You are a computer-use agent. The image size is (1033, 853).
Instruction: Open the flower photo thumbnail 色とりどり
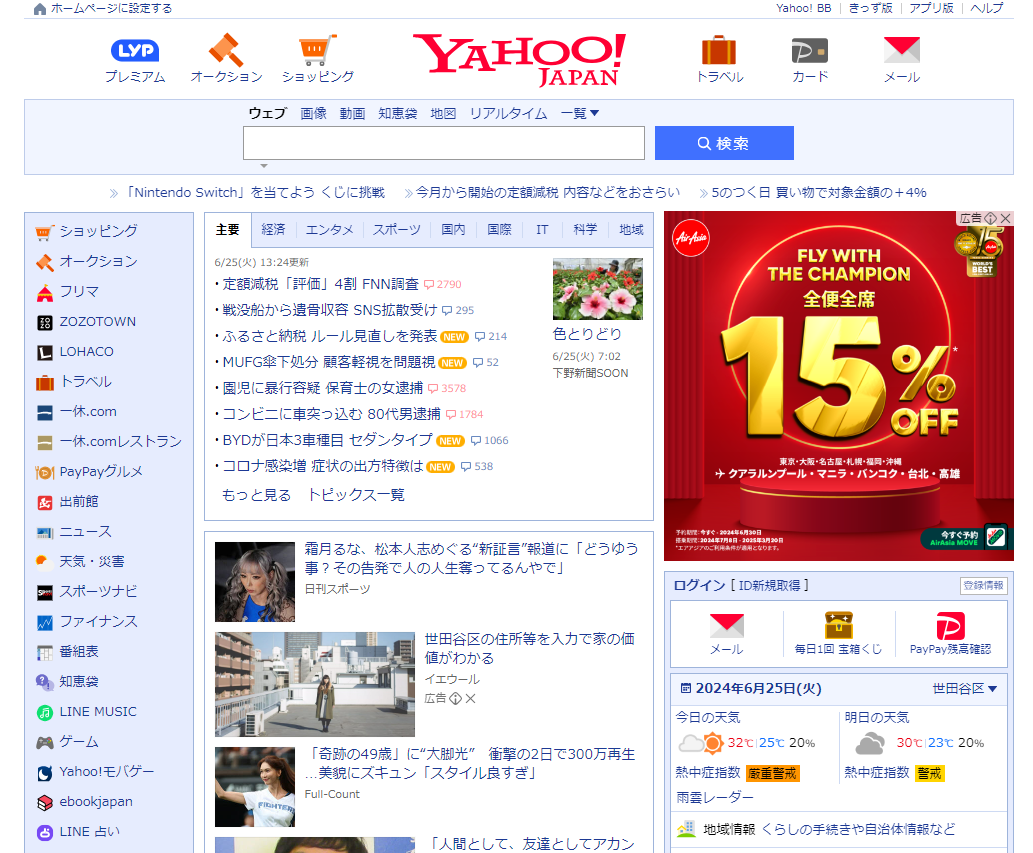point(598,289)
